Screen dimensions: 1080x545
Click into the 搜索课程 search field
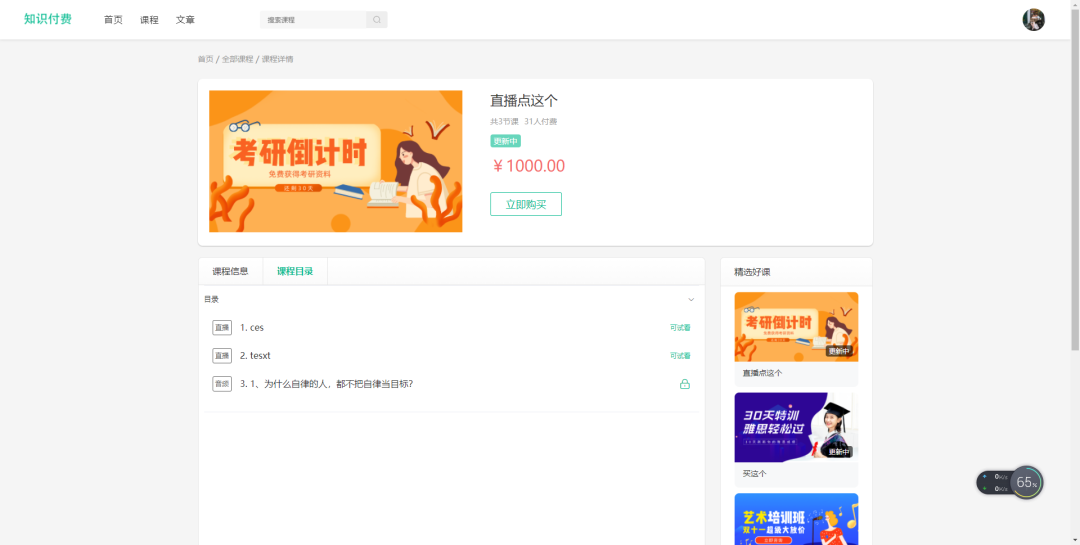pos(313,20)
